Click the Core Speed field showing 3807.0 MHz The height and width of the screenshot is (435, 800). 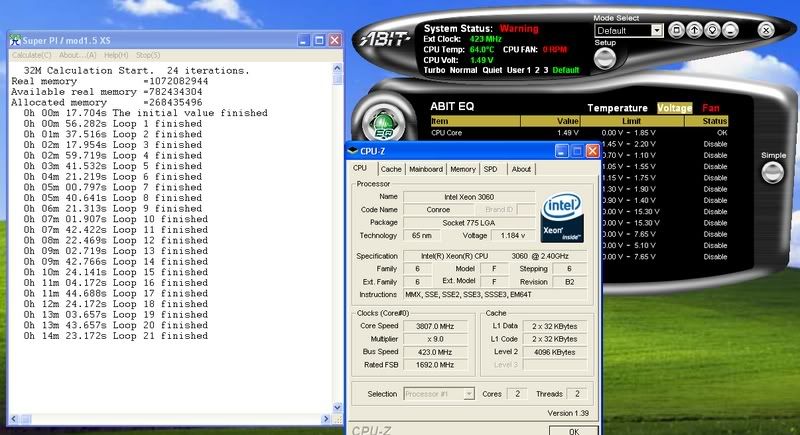435,326
